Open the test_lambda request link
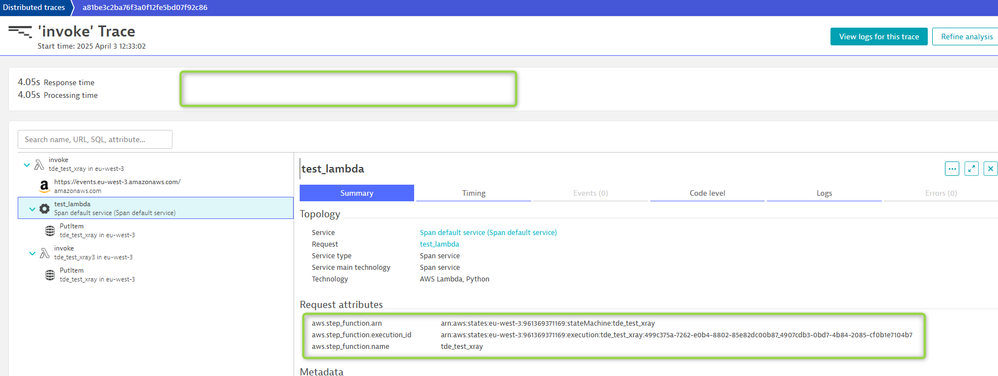998x376 pixels. pos(439,244)
